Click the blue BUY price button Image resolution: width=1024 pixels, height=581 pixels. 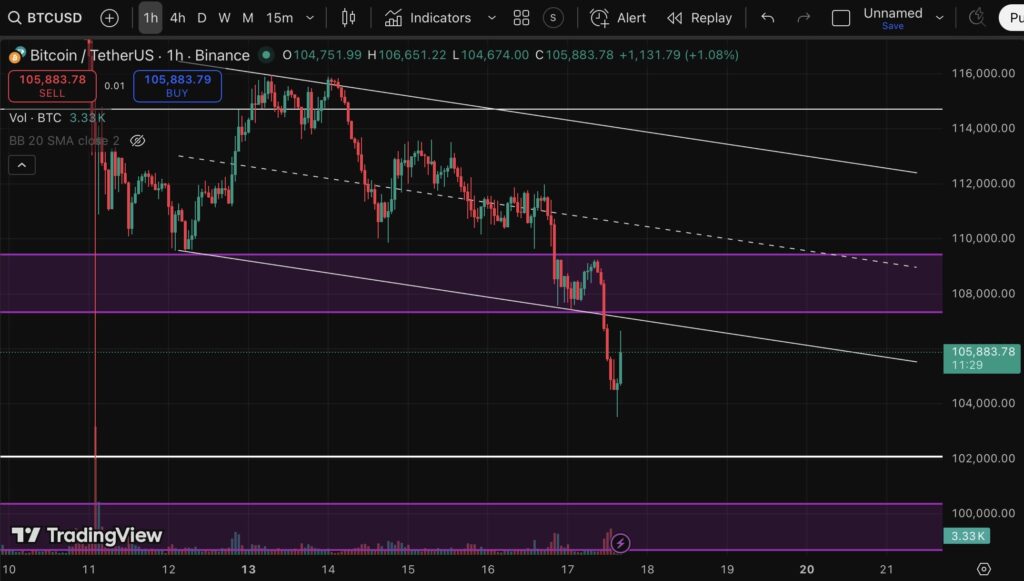pyautogui.click(x=177, y=86)
